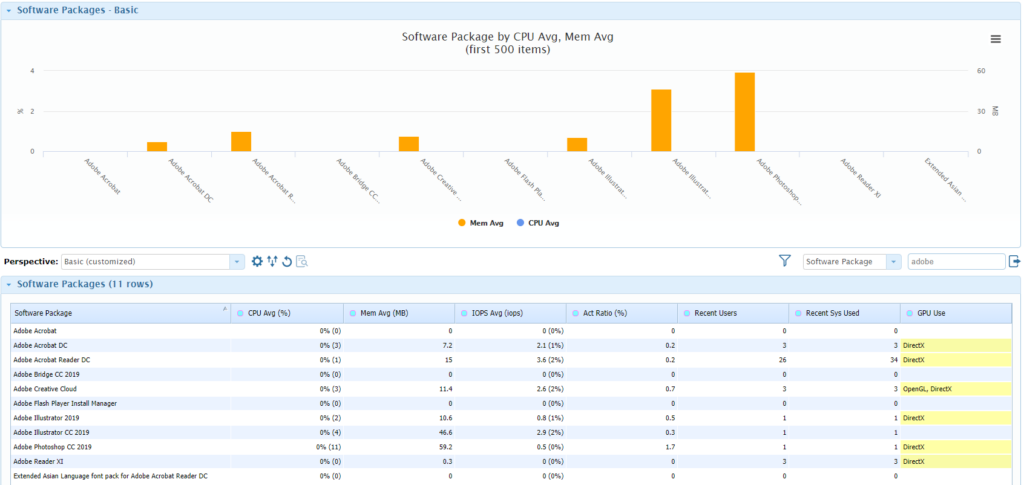Toggle the Mem Avg column circle indicator
Screen dimensions: 1024x485
pos(352,313)
